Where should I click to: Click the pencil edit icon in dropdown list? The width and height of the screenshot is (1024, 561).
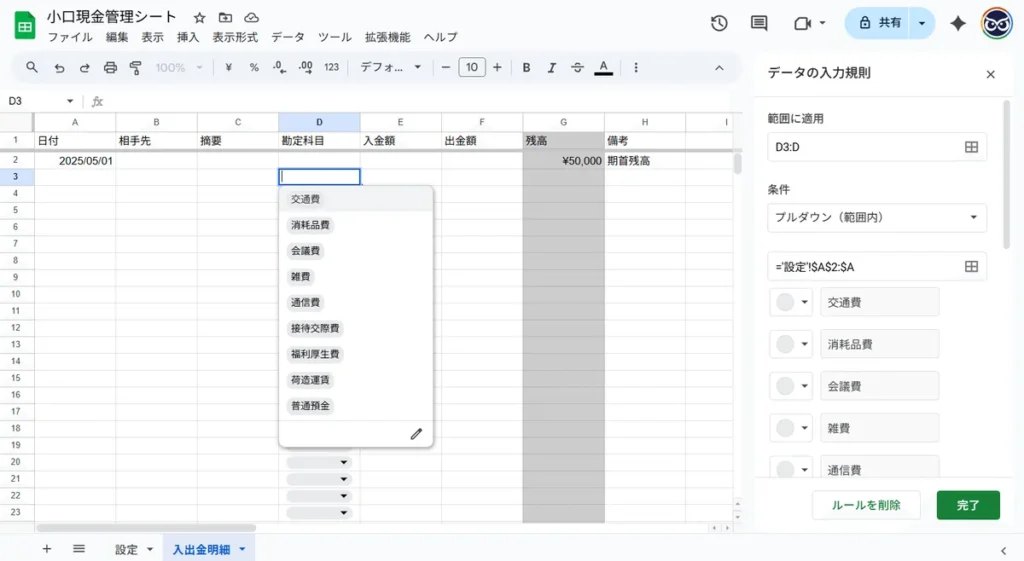pos(416,433)
